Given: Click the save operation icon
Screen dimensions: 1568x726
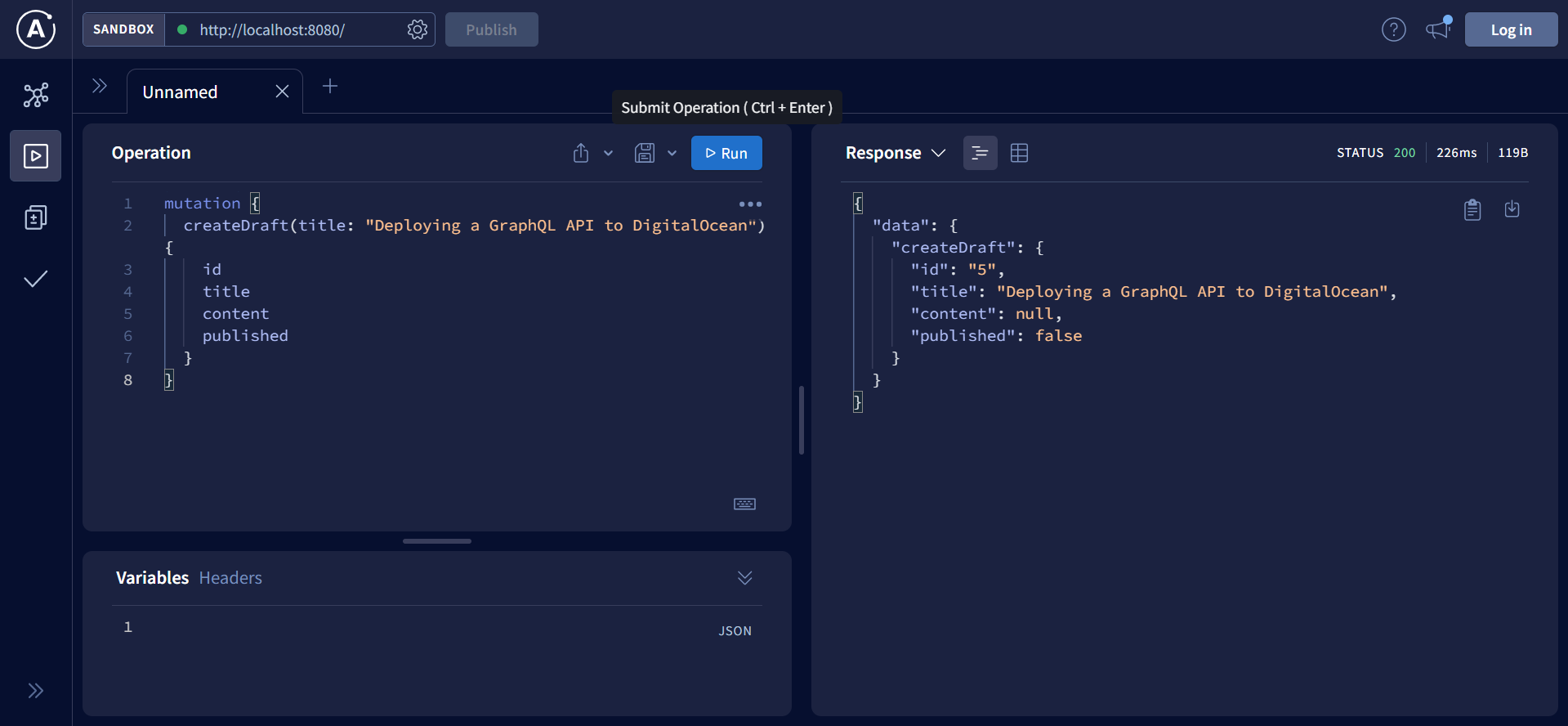Looking at the screenshot, I should [x=645, y=153].
